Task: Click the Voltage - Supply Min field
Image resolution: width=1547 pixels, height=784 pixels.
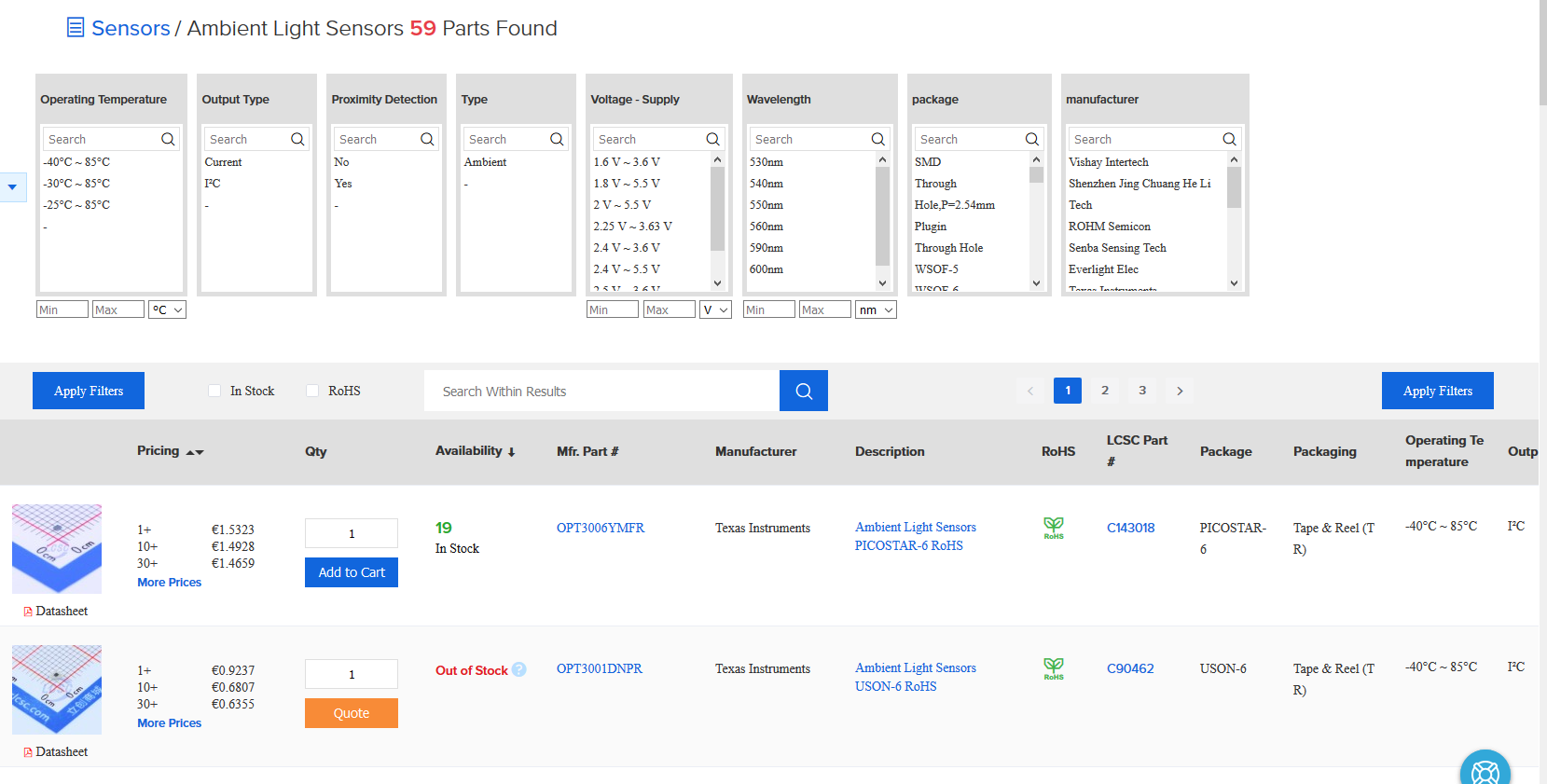Action: click(x=613, y=309)
